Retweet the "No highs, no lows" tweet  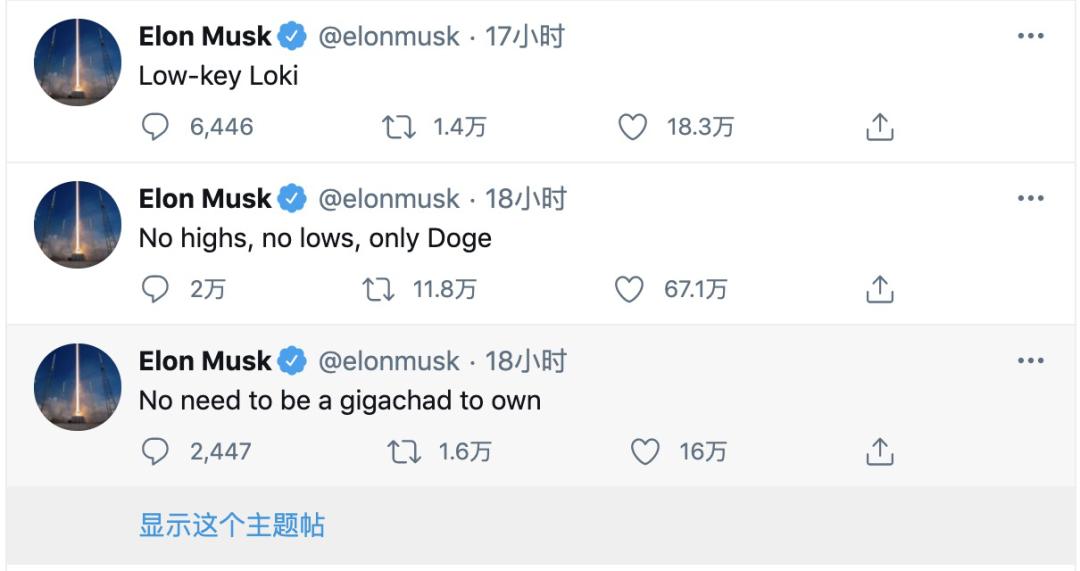(x=379, y=290)
